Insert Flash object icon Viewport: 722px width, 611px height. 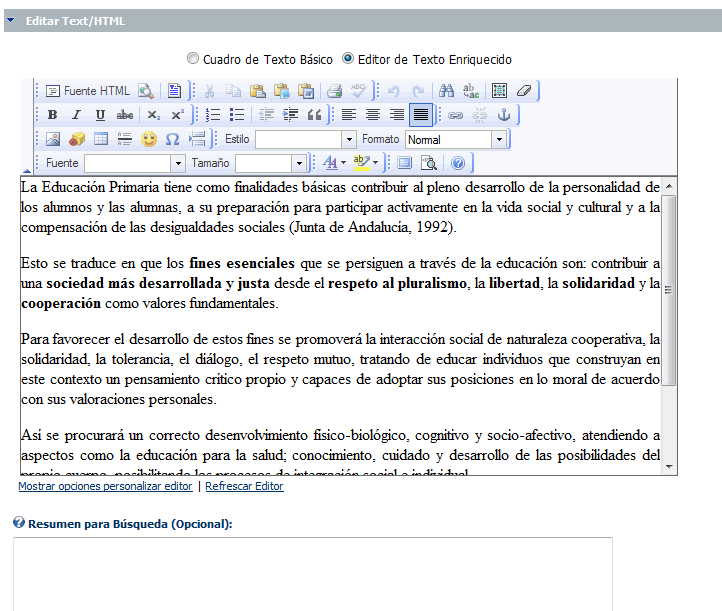pos(77,139)
